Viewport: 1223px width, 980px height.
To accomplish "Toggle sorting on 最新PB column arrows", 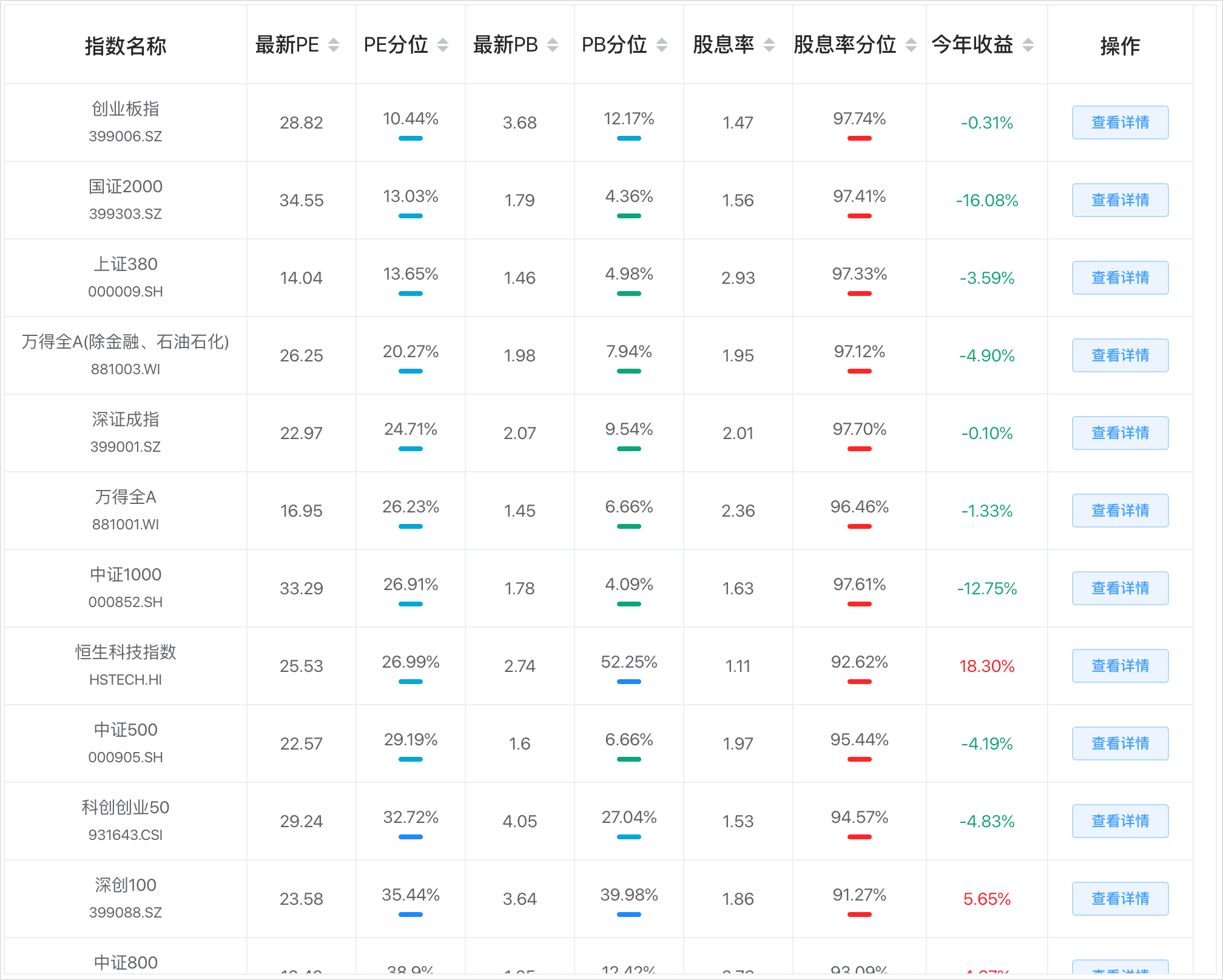I will pyautogui.click(x=553, y=45).
